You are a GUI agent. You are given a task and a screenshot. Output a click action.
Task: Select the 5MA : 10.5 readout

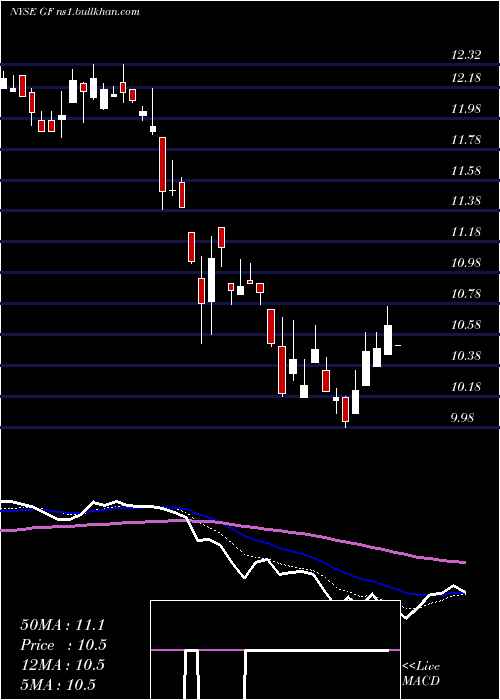pos(58,685)
